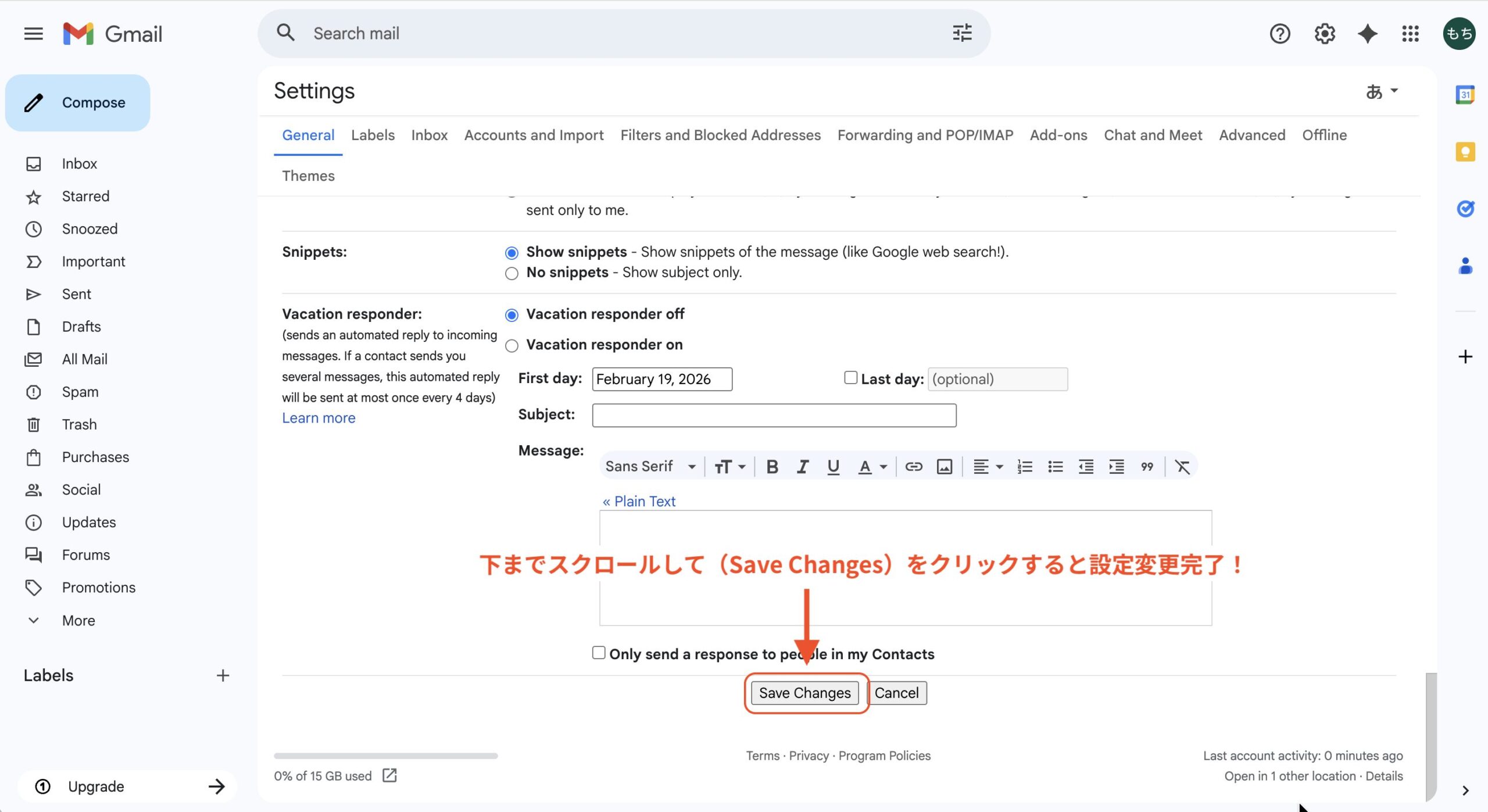1488x812 pixels.
Task: Select remove formatting in message toolbar
Action: tap(1183, 466)
